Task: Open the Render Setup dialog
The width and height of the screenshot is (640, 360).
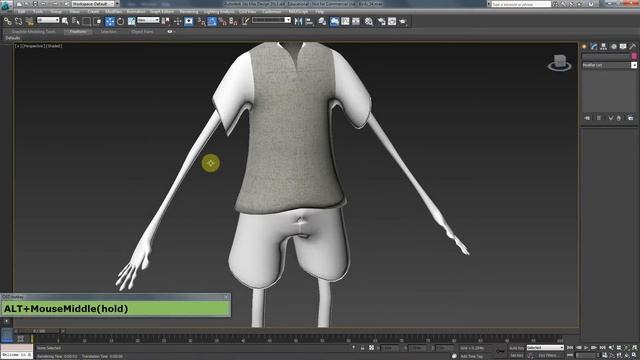Action: click(382, 21)
